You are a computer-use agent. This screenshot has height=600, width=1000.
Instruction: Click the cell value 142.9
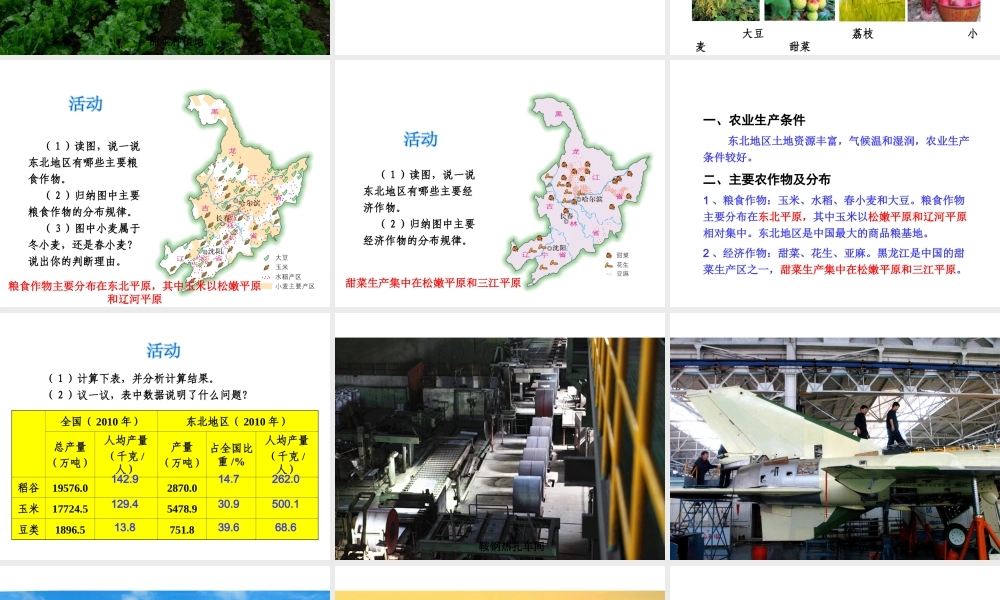click(125, 479)
